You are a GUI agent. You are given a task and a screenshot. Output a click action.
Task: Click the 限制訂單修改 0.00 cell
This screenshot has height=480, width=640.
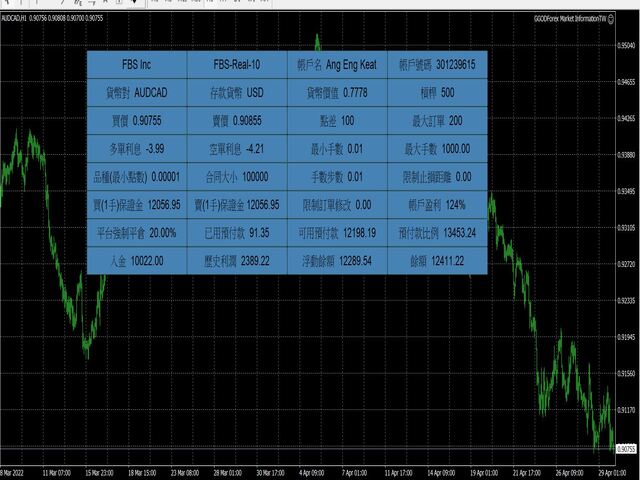pos(337,205)
